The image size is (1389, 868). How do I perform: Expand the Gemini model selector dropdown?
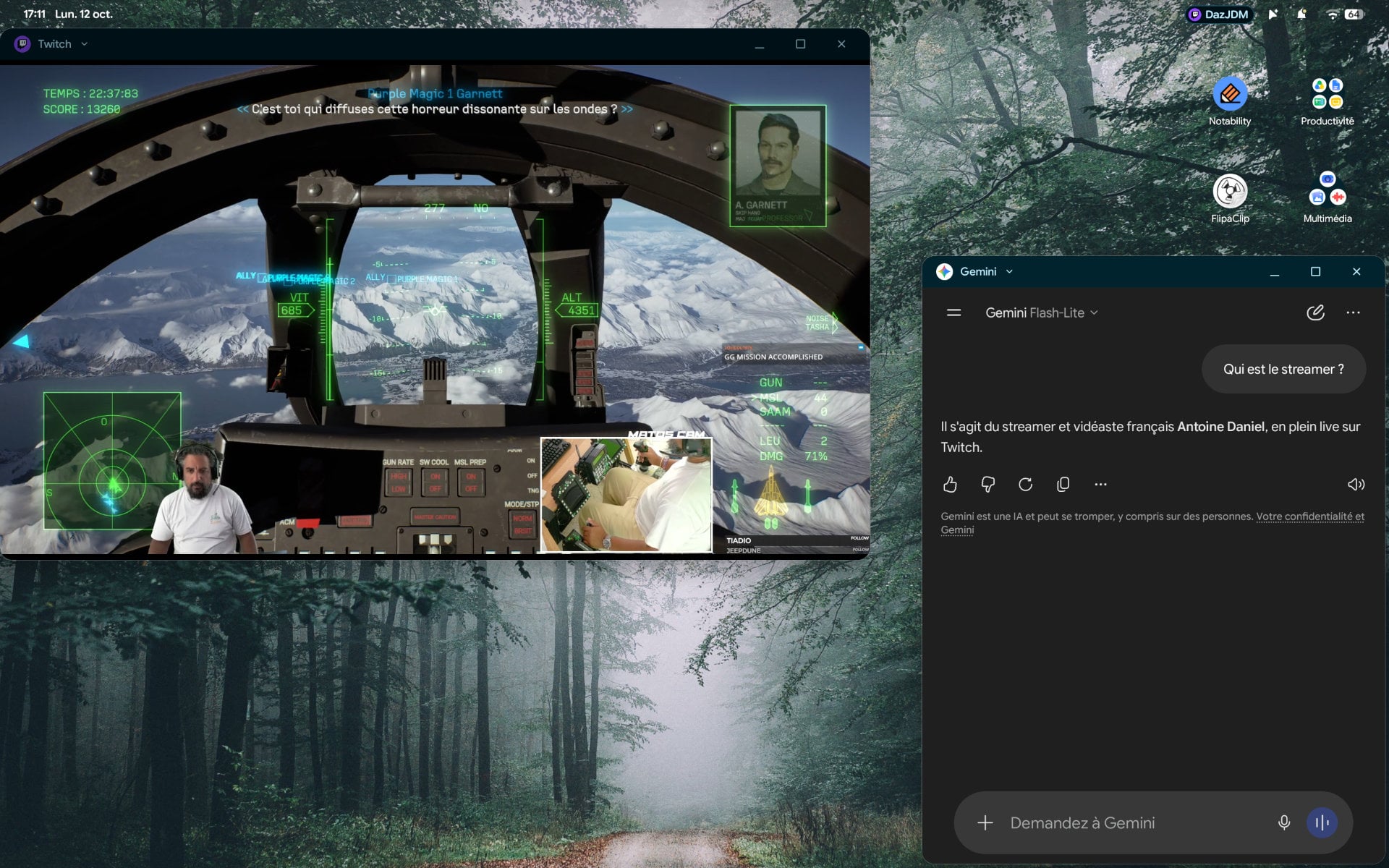point(1042,312)
